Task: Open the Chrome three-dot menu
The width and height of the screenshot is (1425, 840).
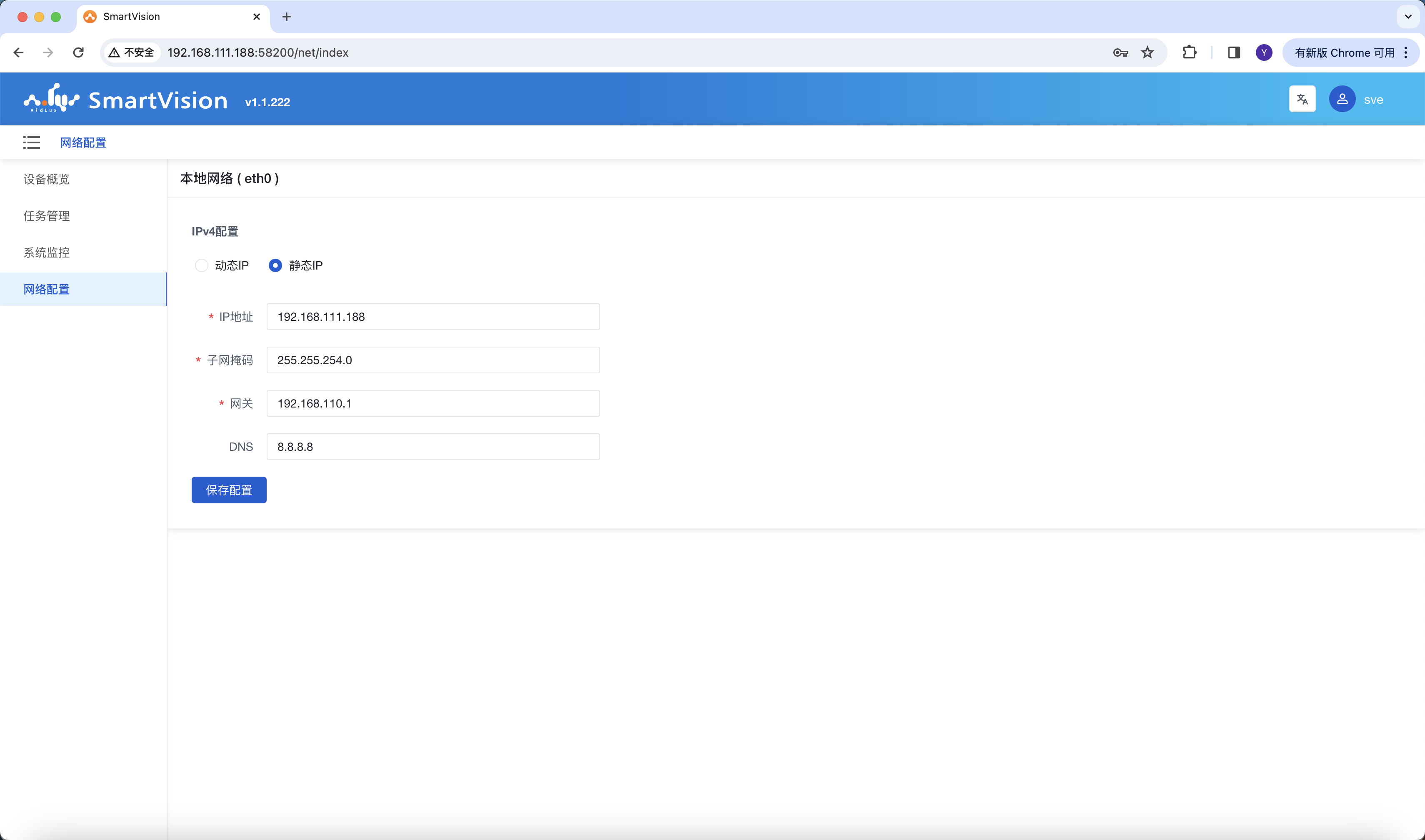Action: [1406, 52]
